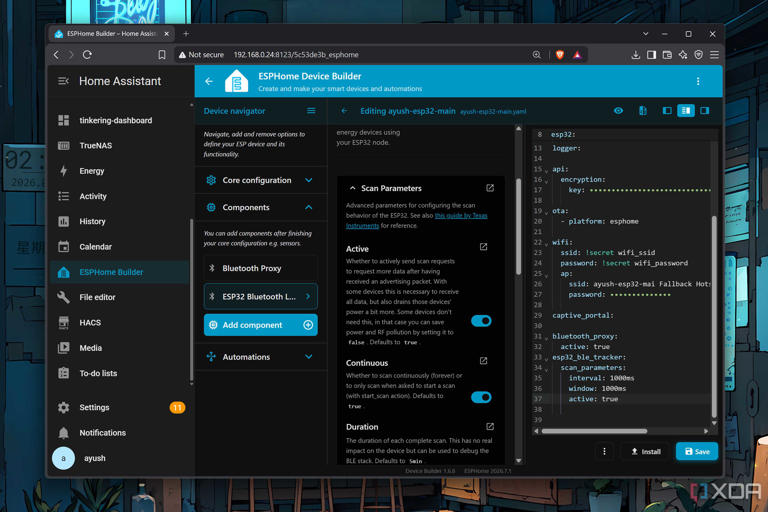Open Brave Shields lion icon
The image size is (768, 512).
click(x=560, y=55)
